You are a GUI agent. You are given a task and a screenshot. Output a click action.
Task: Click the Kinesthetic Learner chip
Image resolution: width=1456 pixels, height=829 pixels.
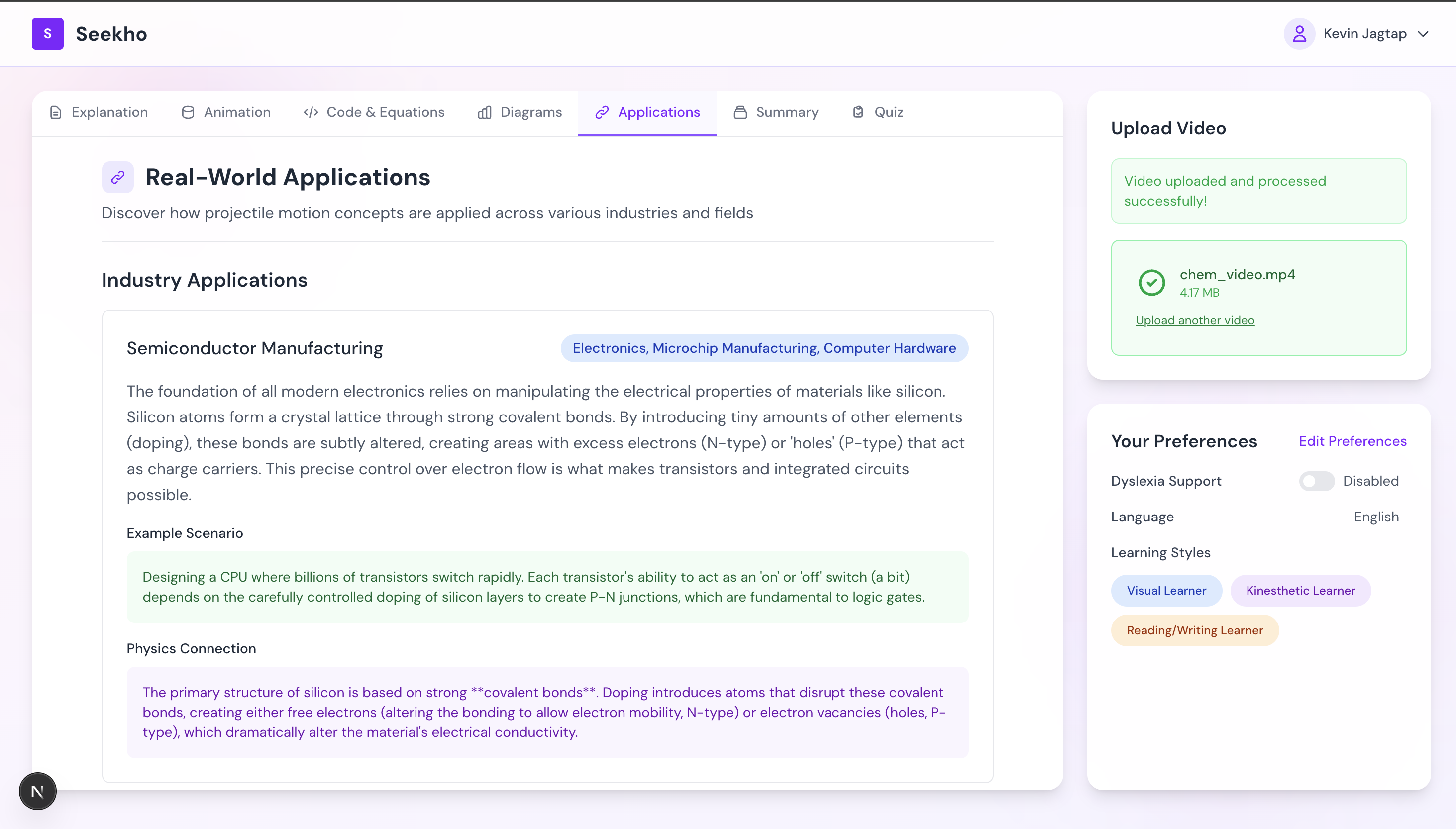coord(1300,591)
